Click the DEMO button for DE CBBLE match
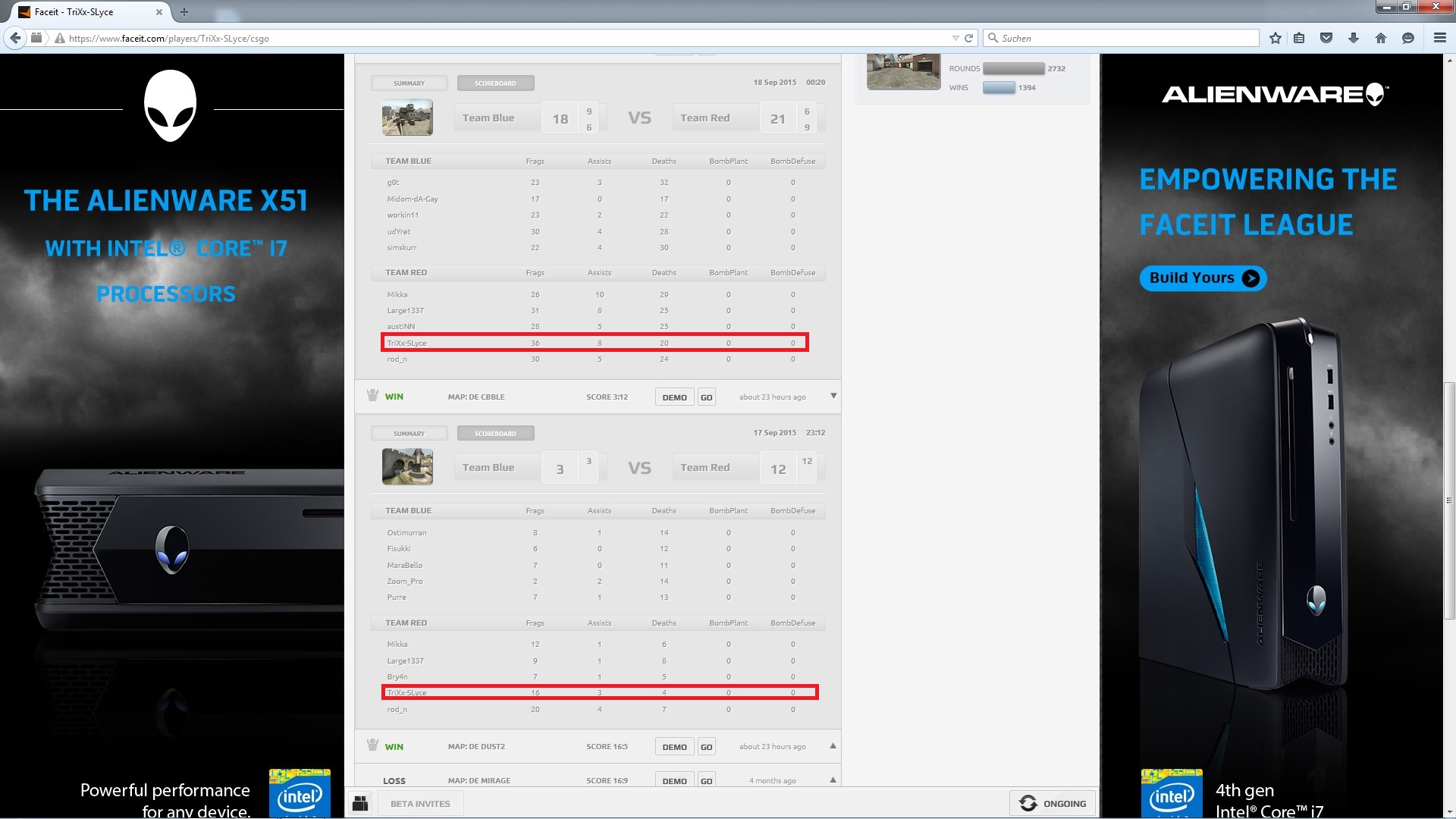The image size is (1456, 819). click(674, 397)
